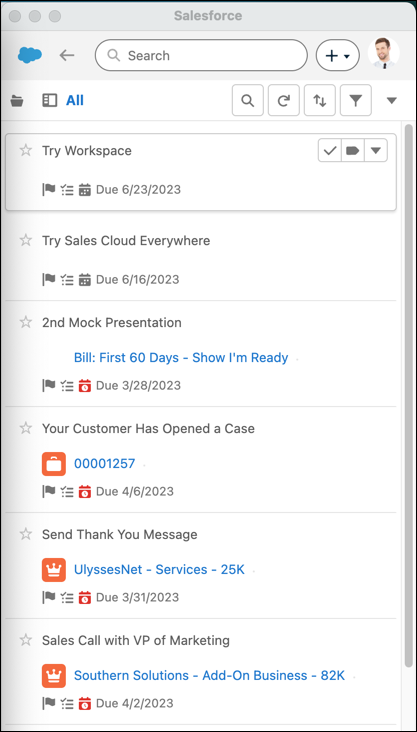Click the Due 6/23/2023 date text
Image resolution: width=417 pixels, height=732 pixels.
(x=138, y=190)
